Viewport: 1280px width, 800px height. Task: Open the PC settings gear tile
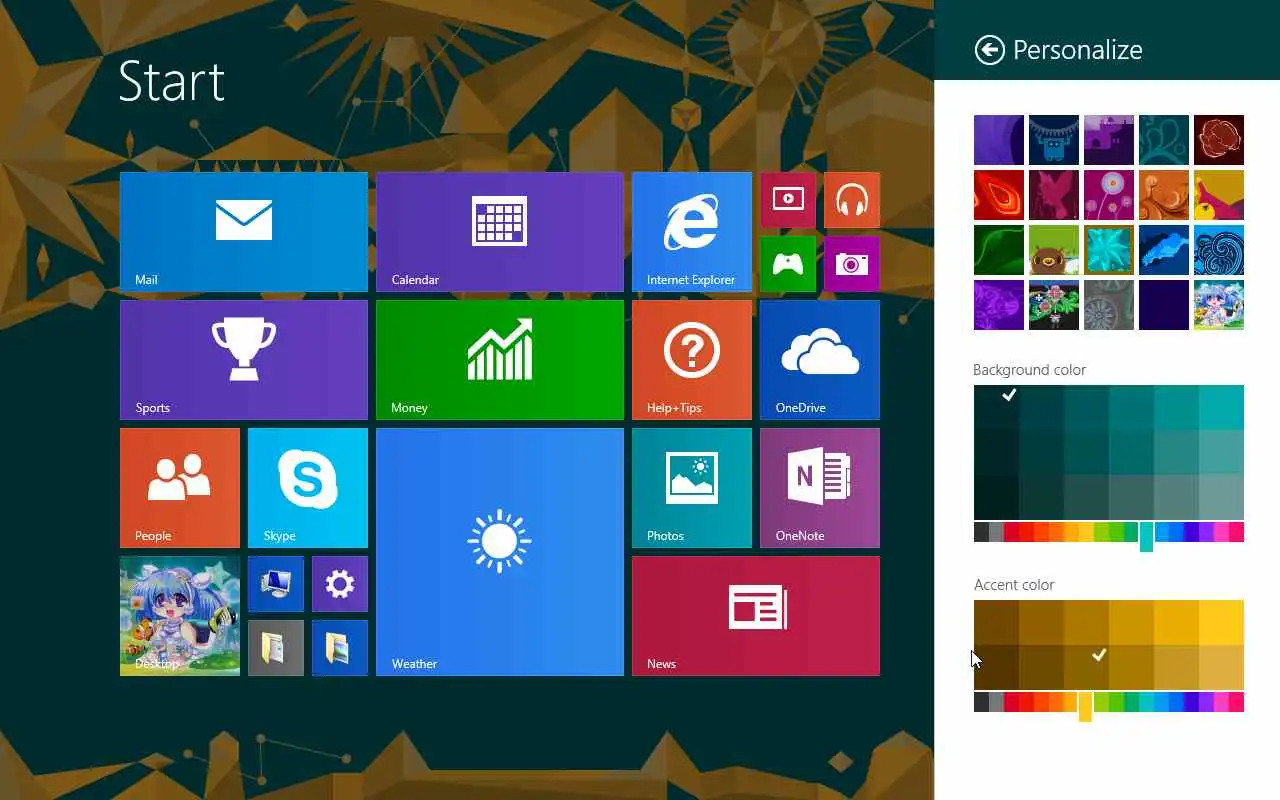click(340, 584)
